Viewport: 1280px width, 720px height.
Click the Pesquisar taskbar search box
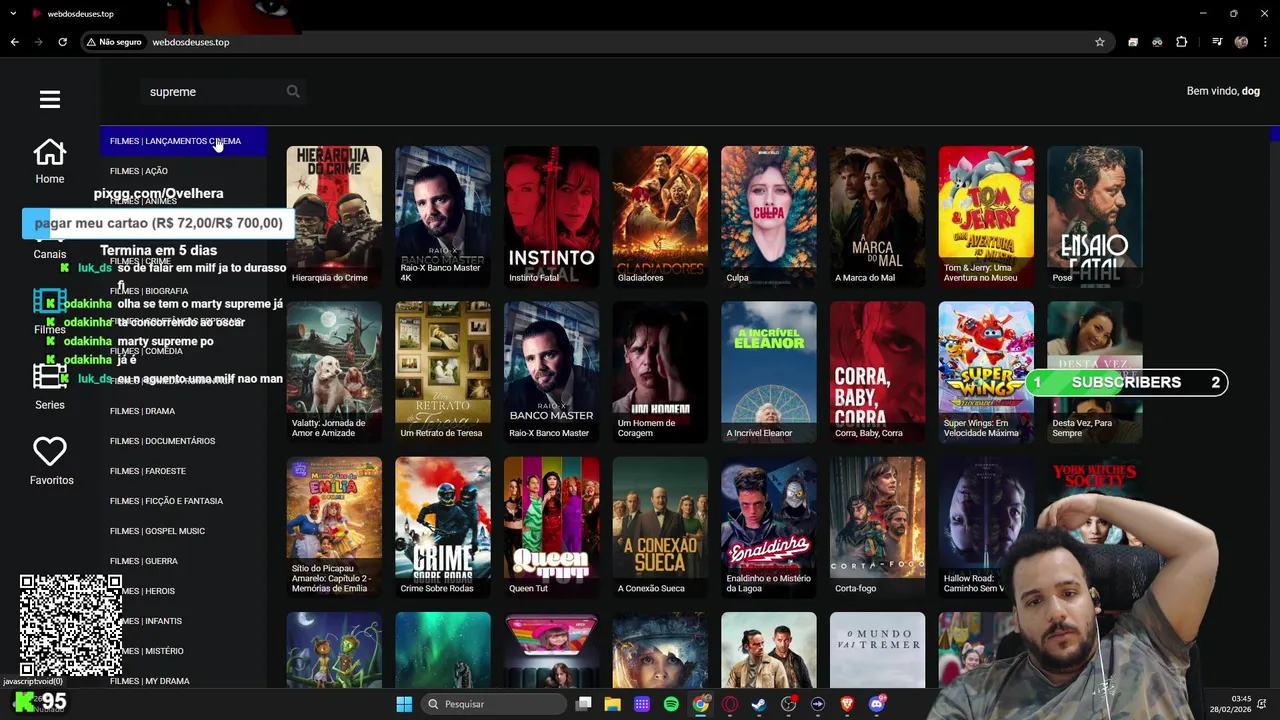point(494,704)
